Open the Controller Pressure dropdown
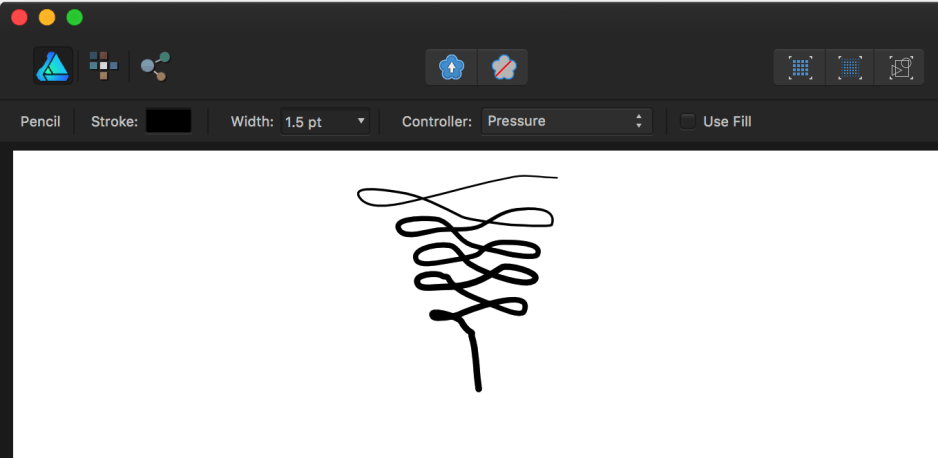The image size is (938, 458). click(x=567, y=122)
